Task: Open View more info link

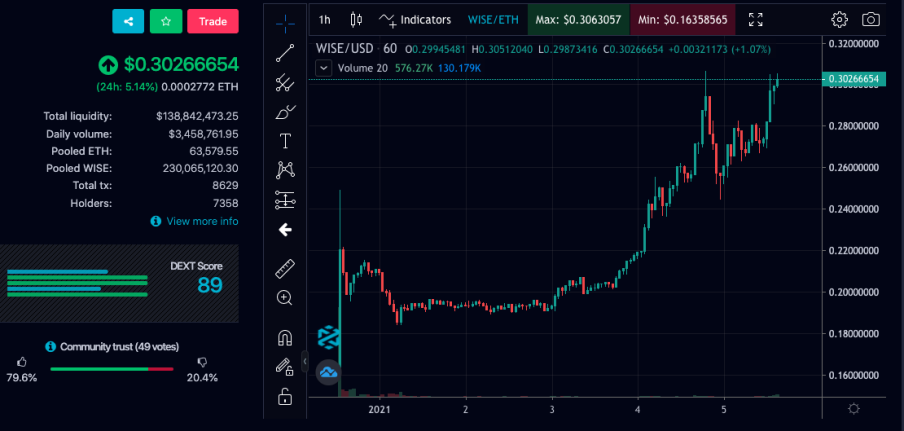Action: [x=202, y=221]
